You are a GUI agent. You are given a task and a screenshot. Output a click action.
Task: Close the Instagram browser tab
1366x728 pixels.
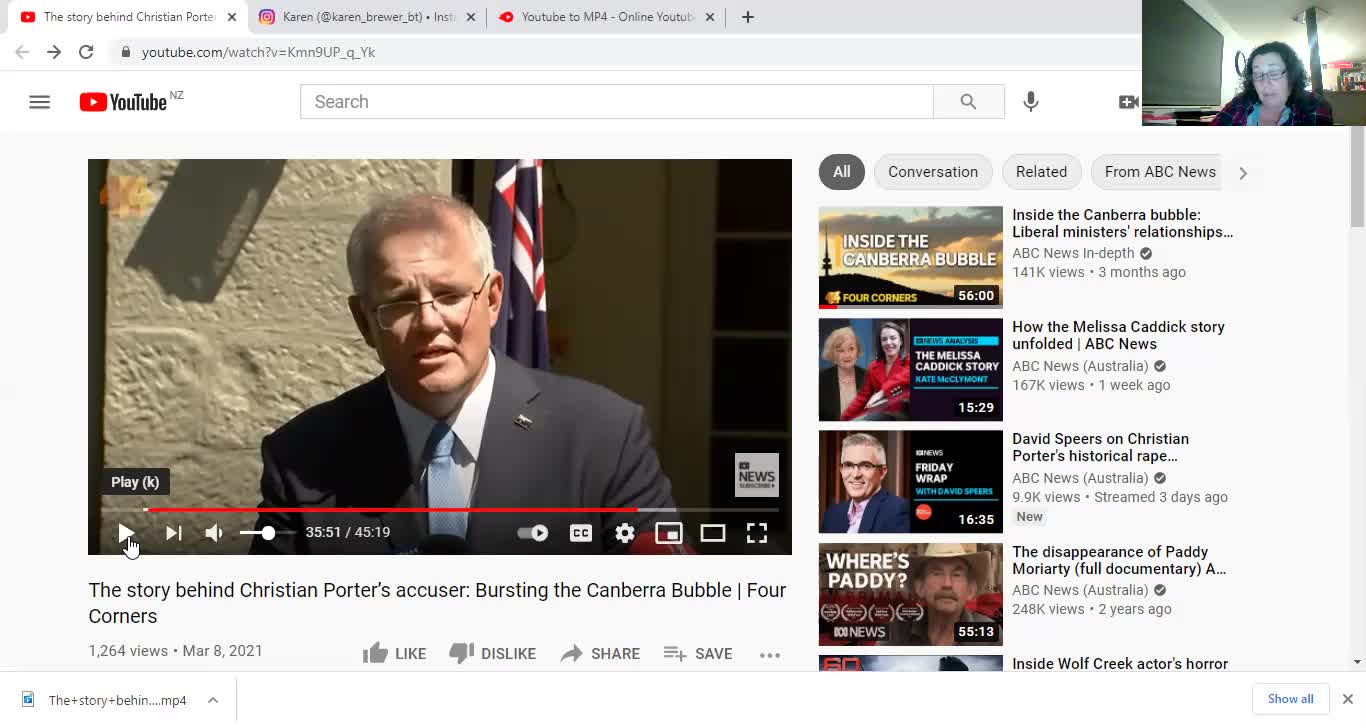[x=471, y=17]
